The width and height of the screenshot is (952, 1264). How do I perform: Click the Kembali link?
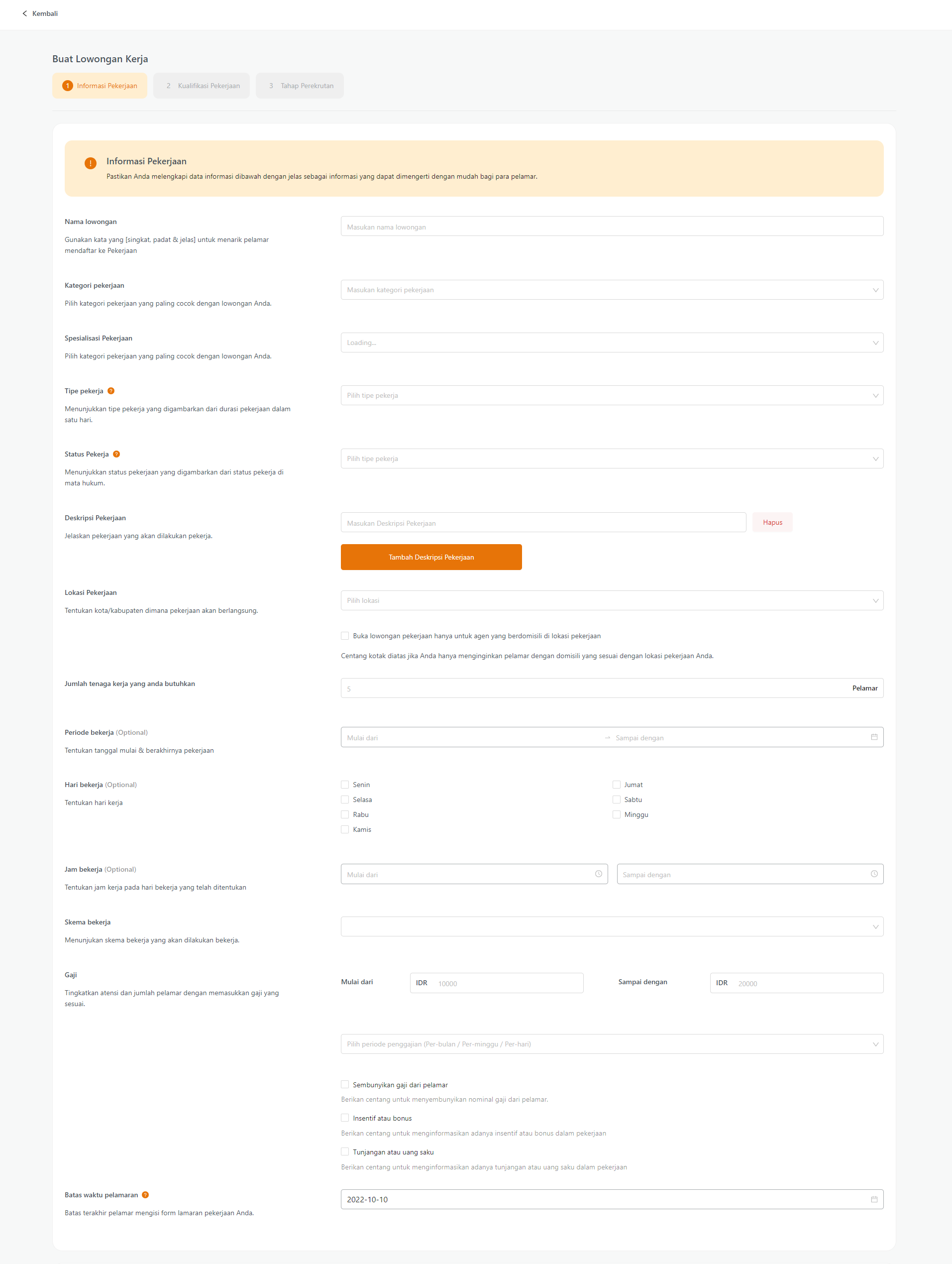40,13
